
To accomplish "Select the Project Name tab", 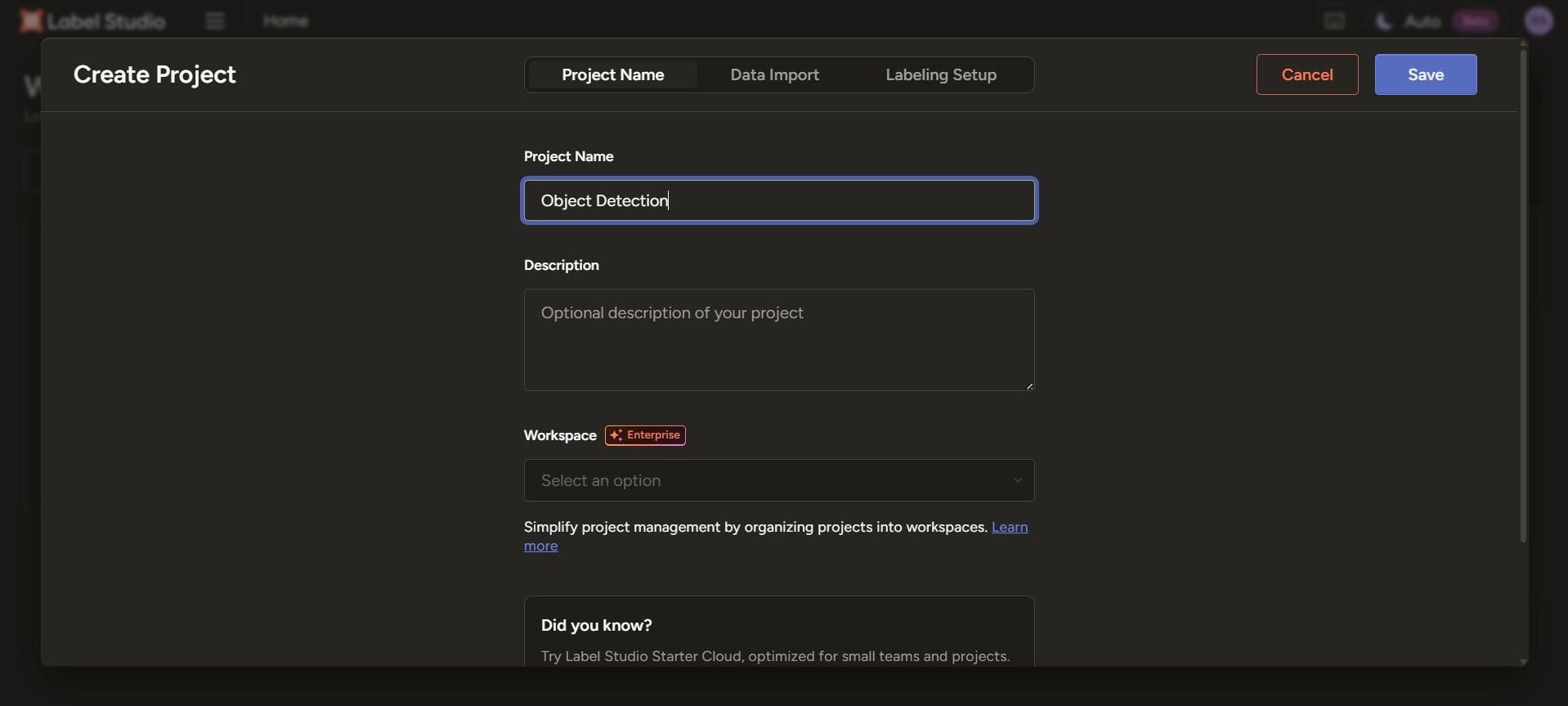I will pyautogui.click(x=613, y=74).
